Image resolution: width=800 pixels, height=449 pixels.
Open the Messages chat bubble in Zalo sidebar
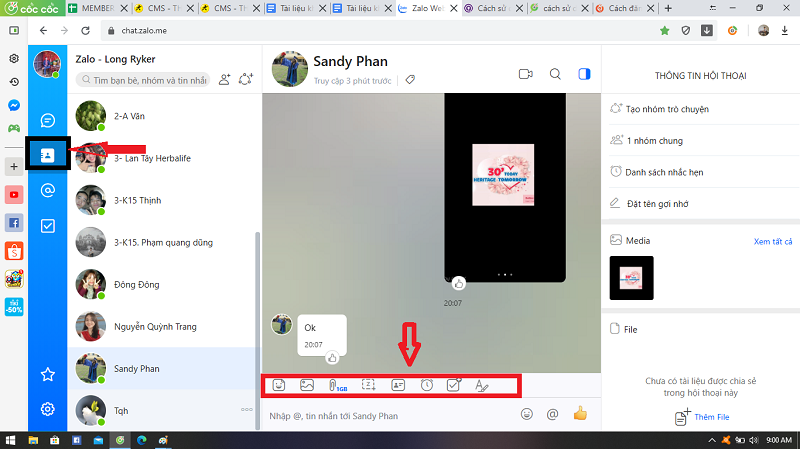coord(47,120)
